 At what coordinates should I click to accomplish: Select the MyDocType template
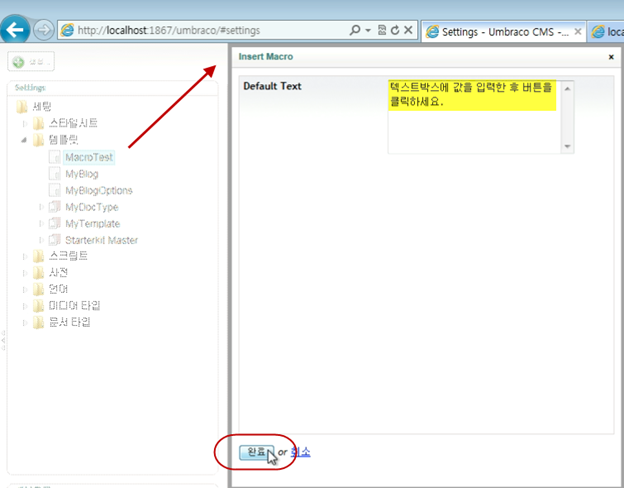point(92,207)
